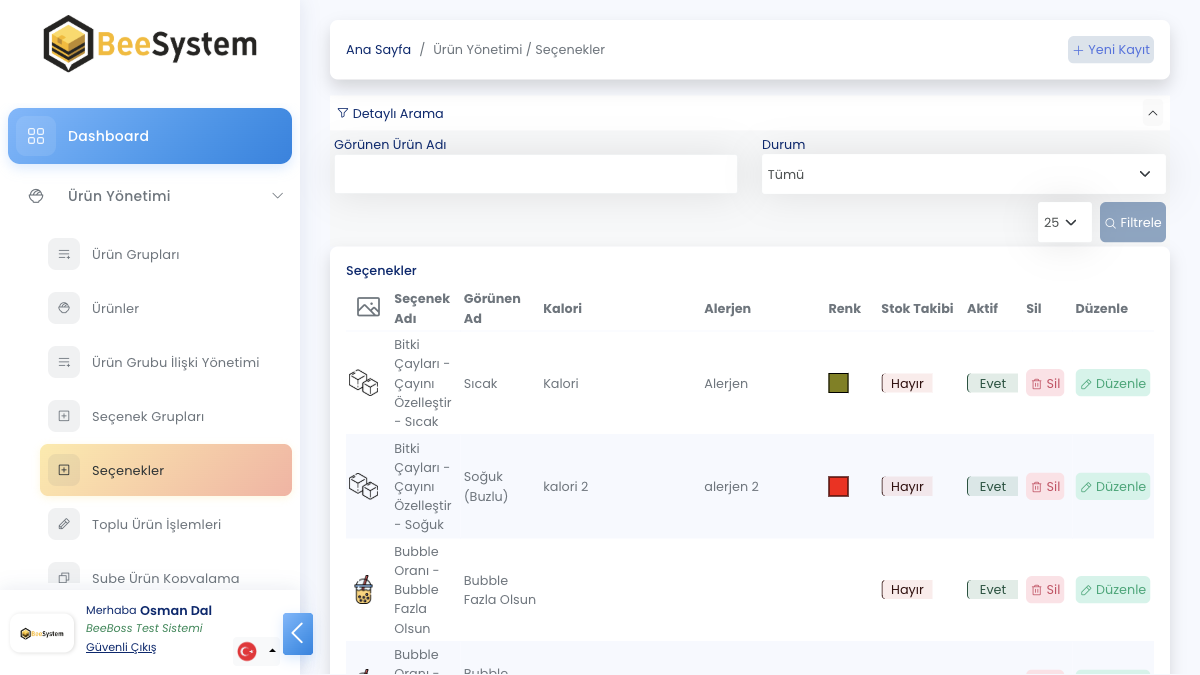Open the Dashboard menu item

[x=150, y=136]
